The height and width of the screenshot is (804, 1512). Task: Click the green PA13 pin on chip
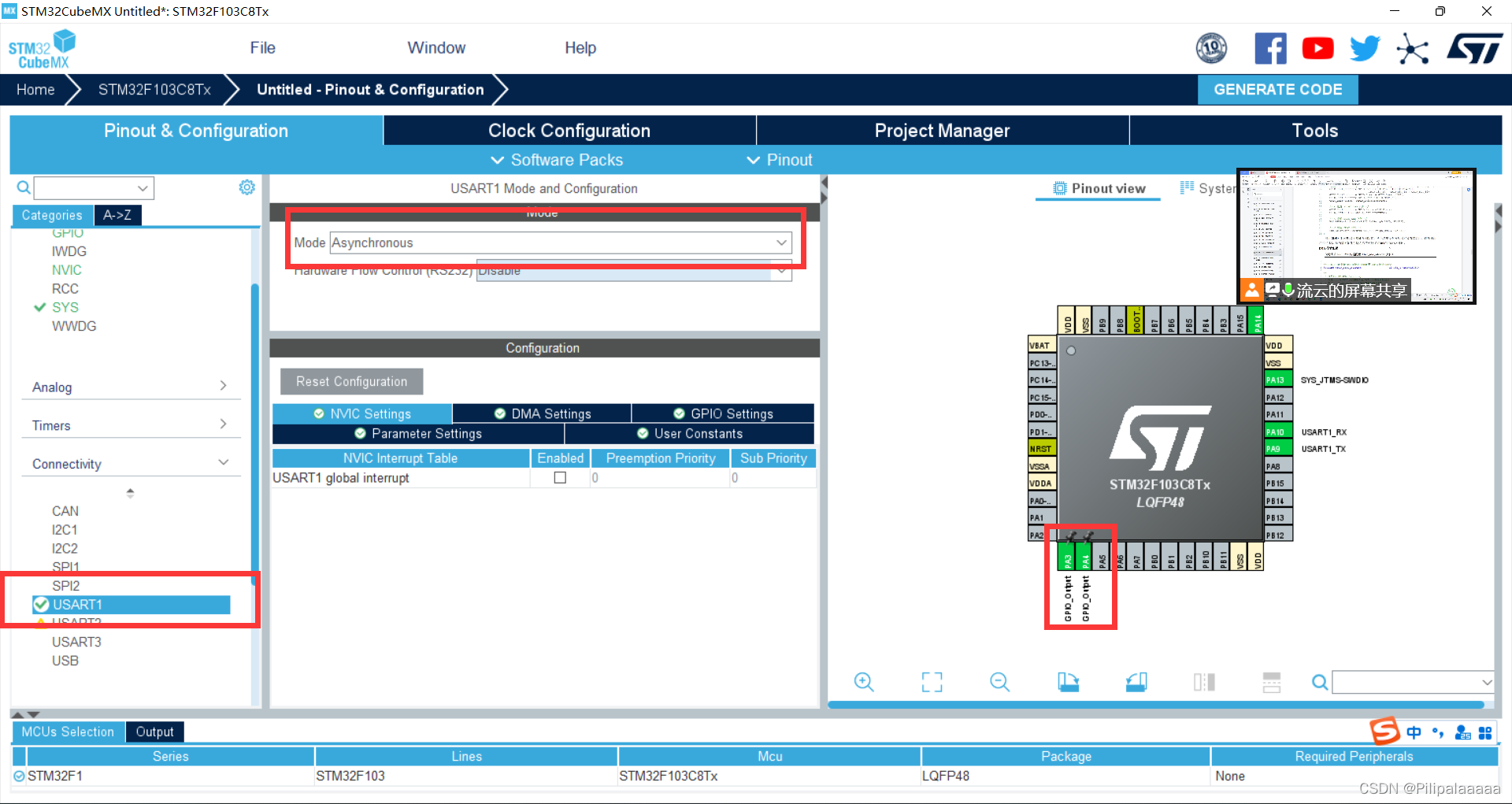1278,380
